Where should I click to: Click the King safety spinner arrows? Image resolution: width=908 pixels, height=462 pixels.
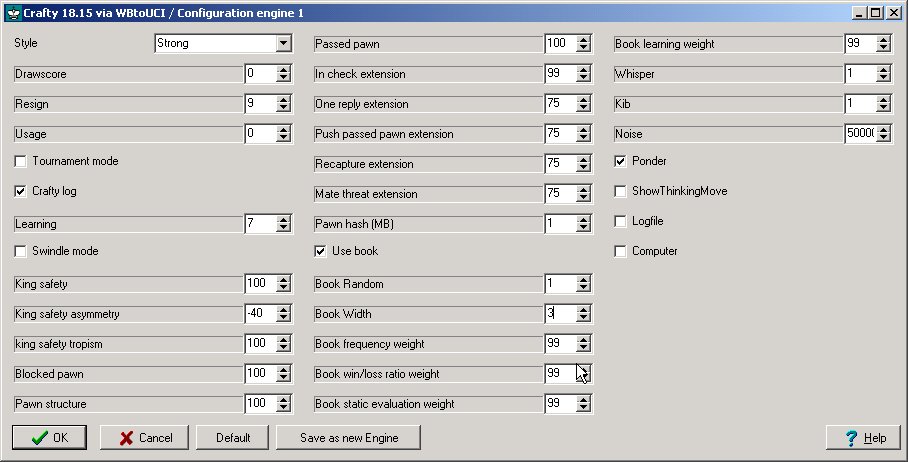click(283, 284)
